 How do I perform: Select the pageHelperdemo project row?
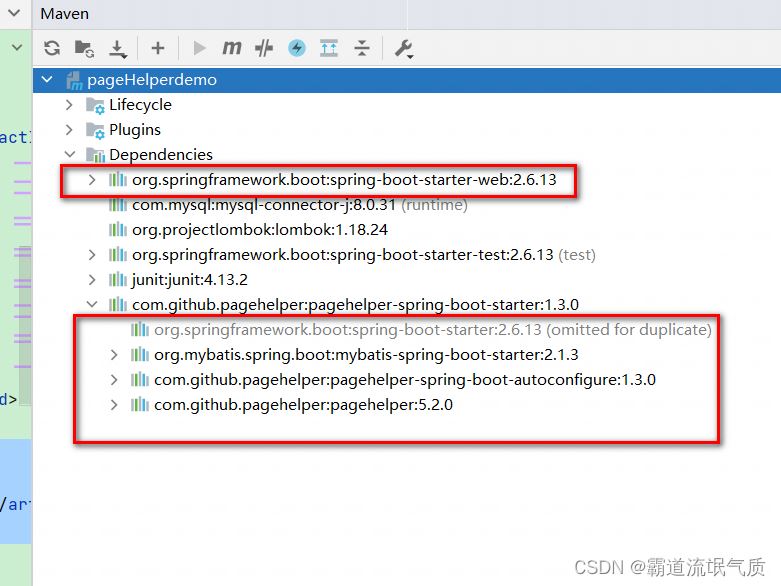click(406, 80)
